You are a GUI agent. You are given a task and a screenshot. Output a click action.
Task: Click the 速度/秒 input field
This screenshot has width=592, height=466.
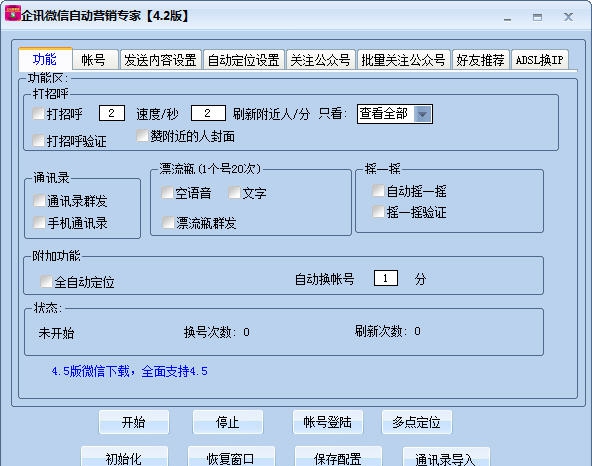pyautogui.click(x=112, y=113)
